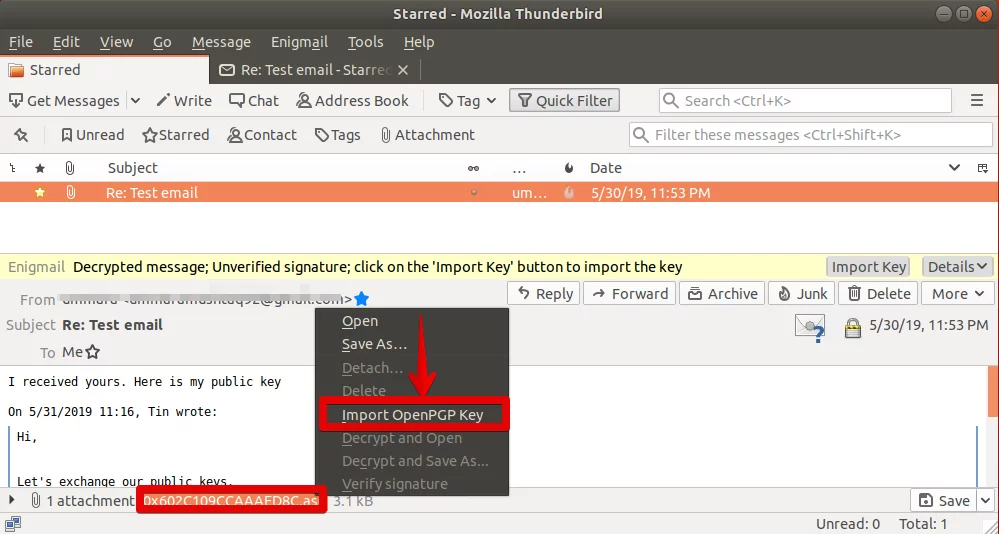Click the Import Key button
This screenshot has width=999, height=534.
pos(868,267)
